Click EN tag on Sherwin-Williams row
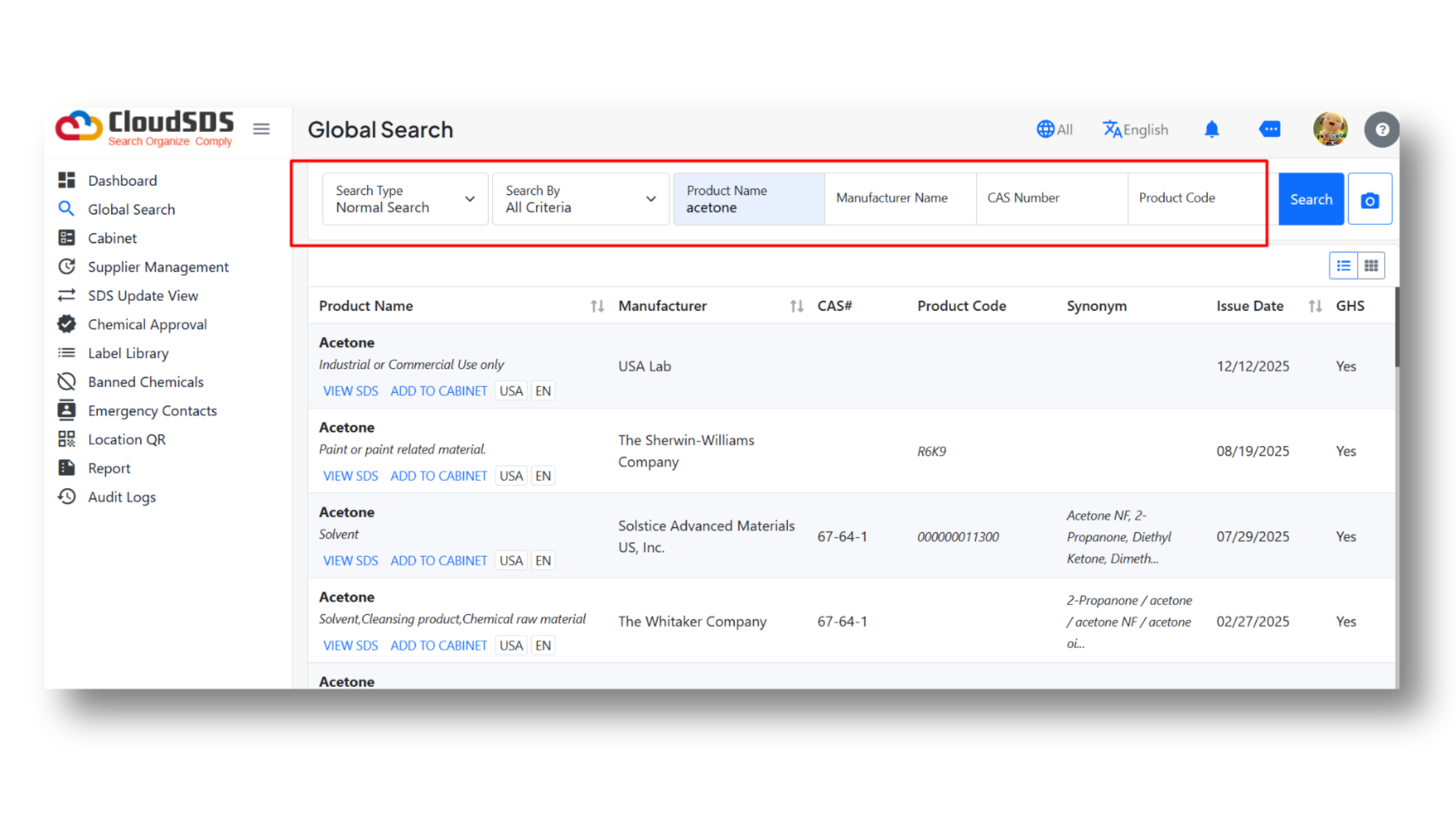This screenshot has height=819, width=1456. (543, 476)
